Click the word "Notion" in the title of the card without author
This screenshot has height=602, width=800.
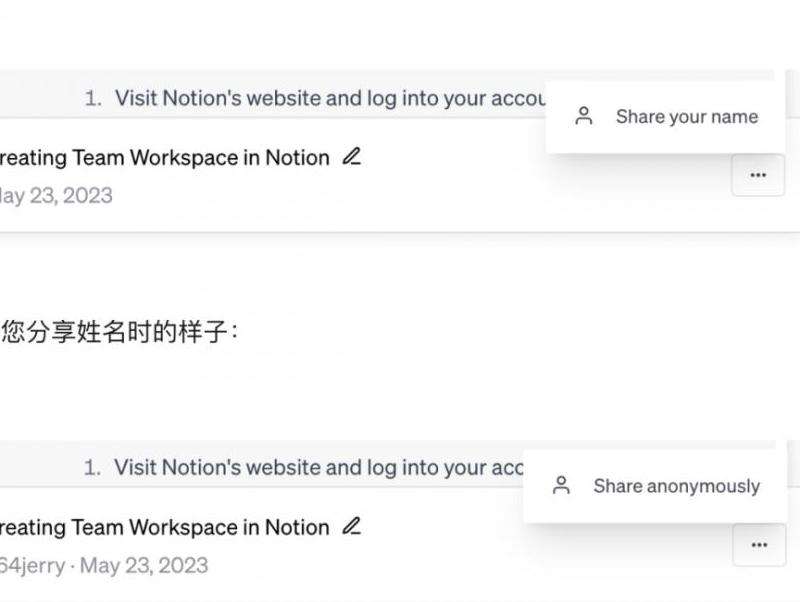(297, 158)
